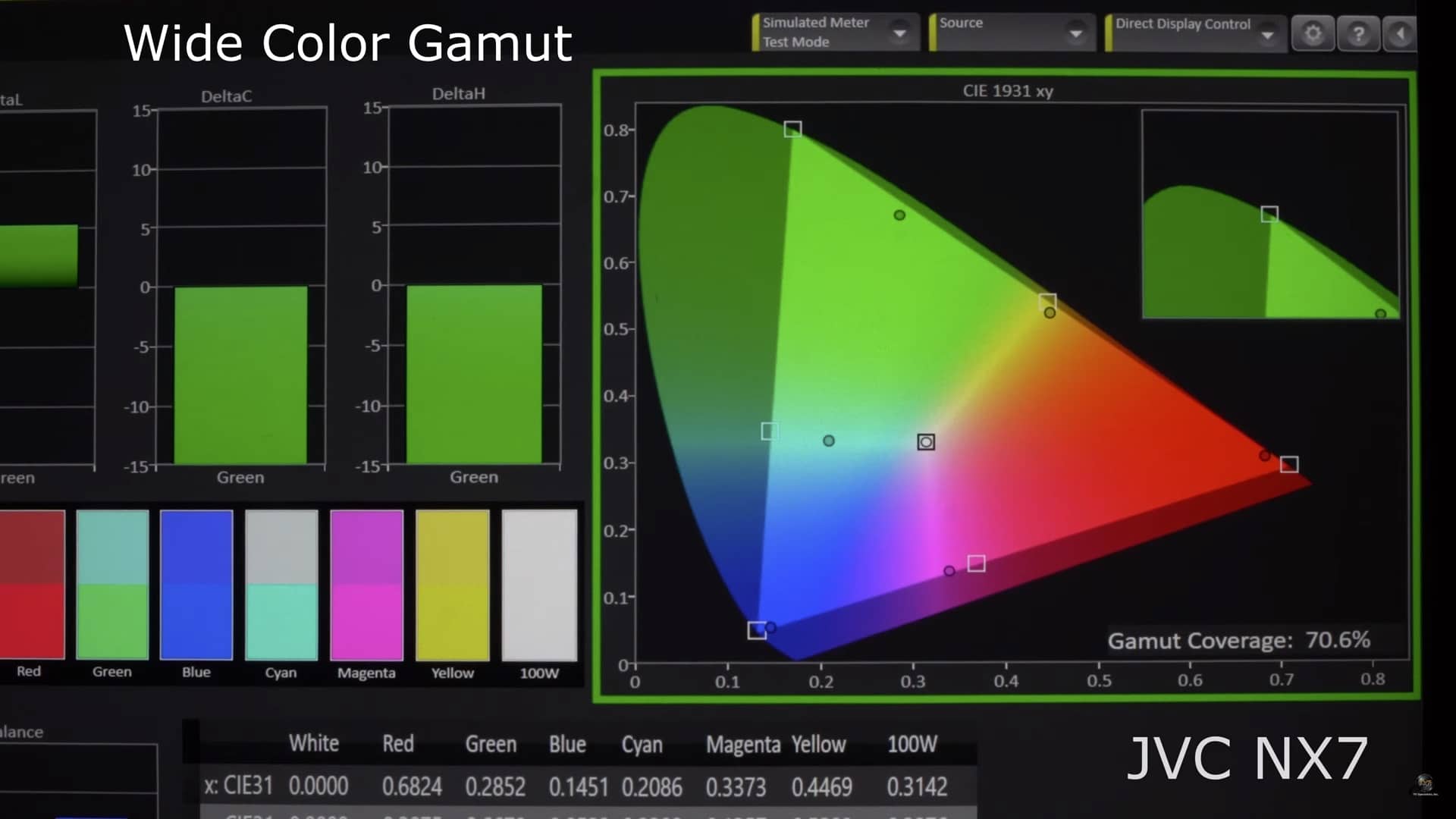Click the Blue column header in table
Viewport: 1456px width, 819px height.
567,745
